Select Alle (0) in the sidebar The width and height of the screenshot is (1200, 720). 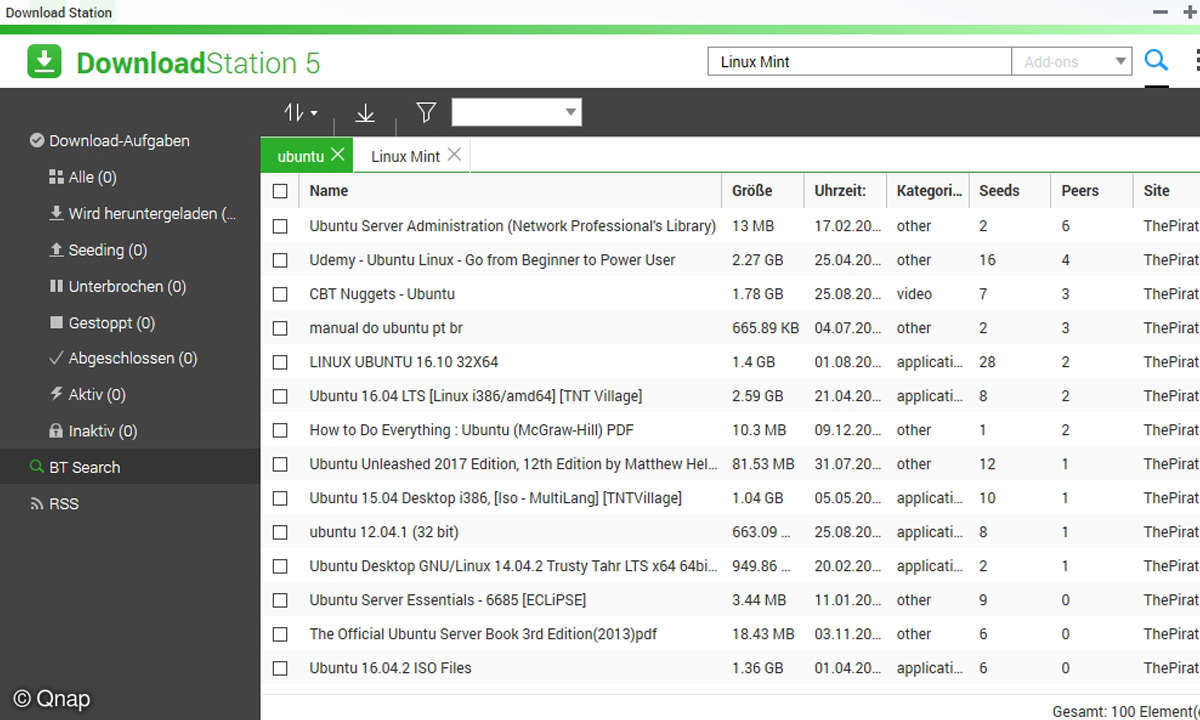[83, 177]
